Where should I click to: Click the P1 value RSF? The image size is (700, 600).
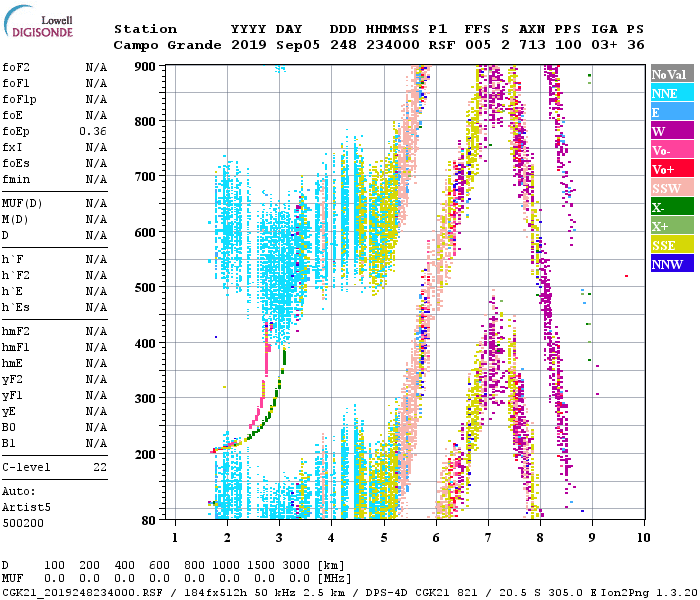pos(442,45)
